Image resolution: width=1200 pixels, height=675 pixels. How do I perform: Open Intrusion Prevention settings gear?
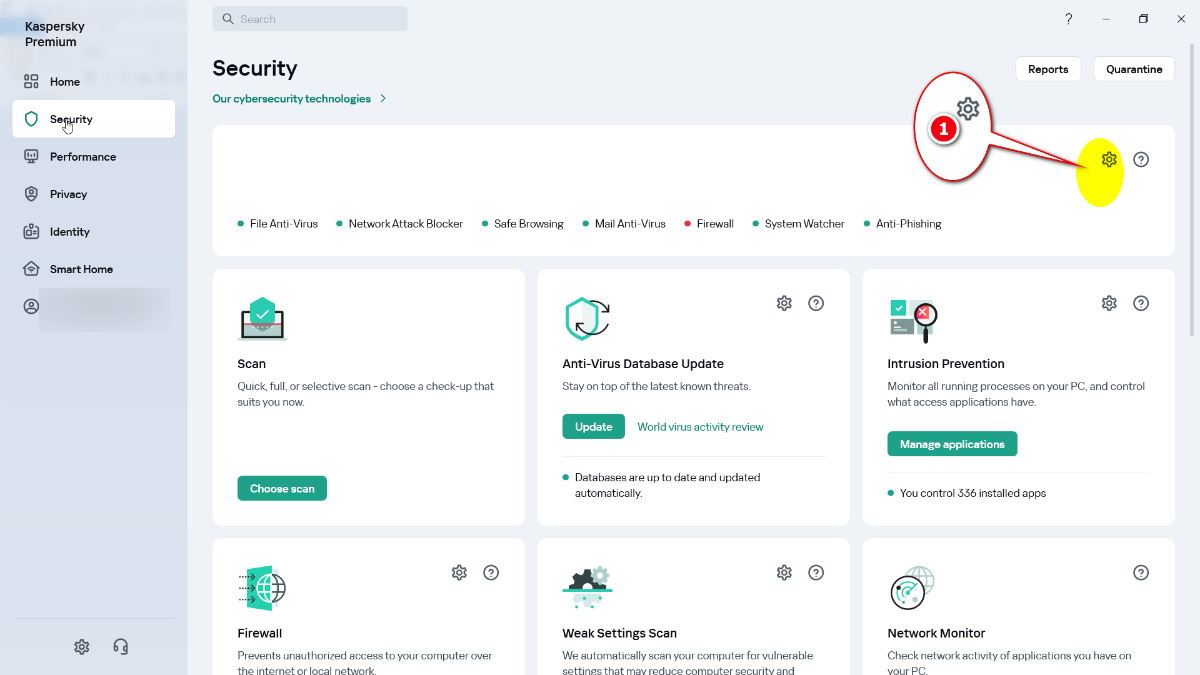pos(1109,303)
